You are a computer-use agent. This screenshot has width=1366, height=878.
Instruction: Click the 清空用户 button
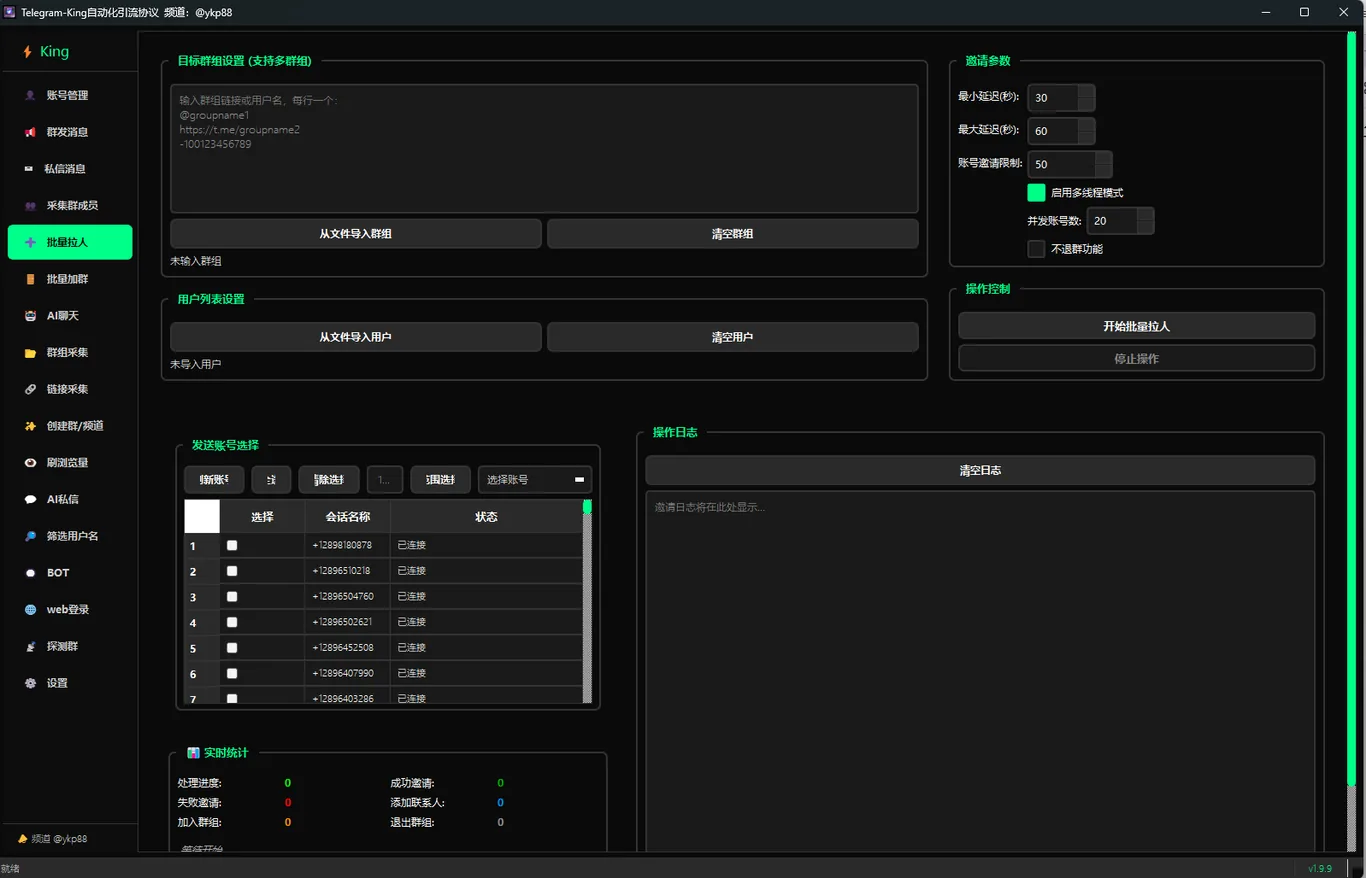click(x=733, y=337)
